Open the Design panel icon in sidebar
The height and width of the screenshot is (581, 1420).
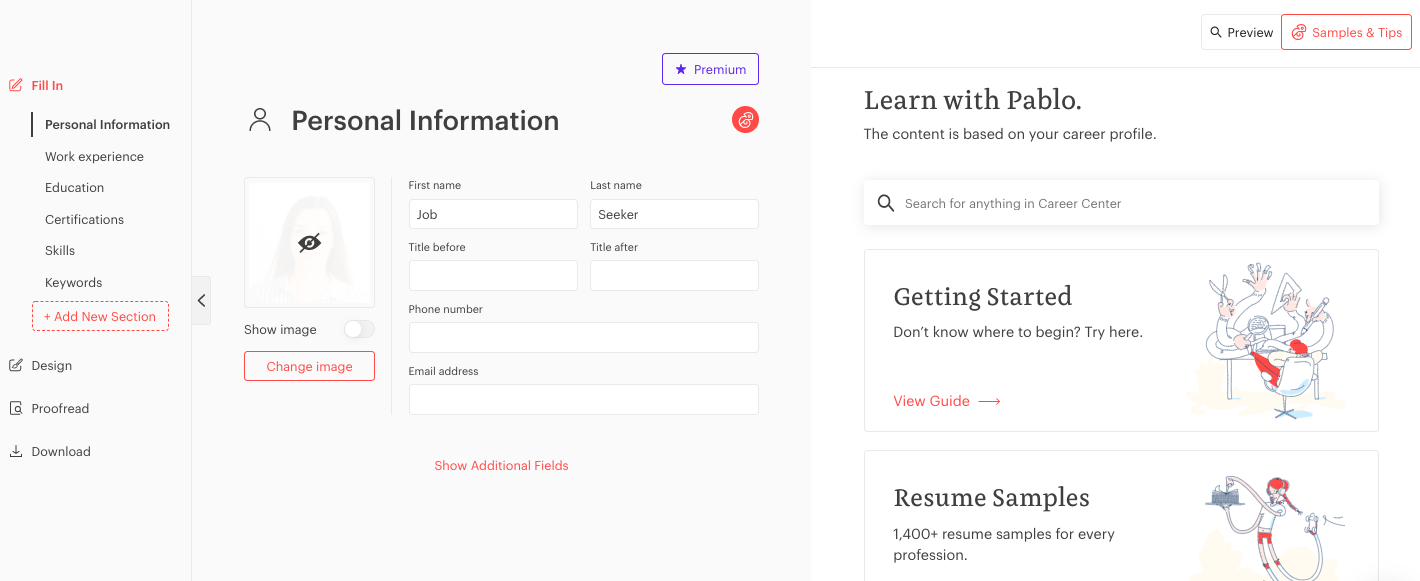[14, 365]
